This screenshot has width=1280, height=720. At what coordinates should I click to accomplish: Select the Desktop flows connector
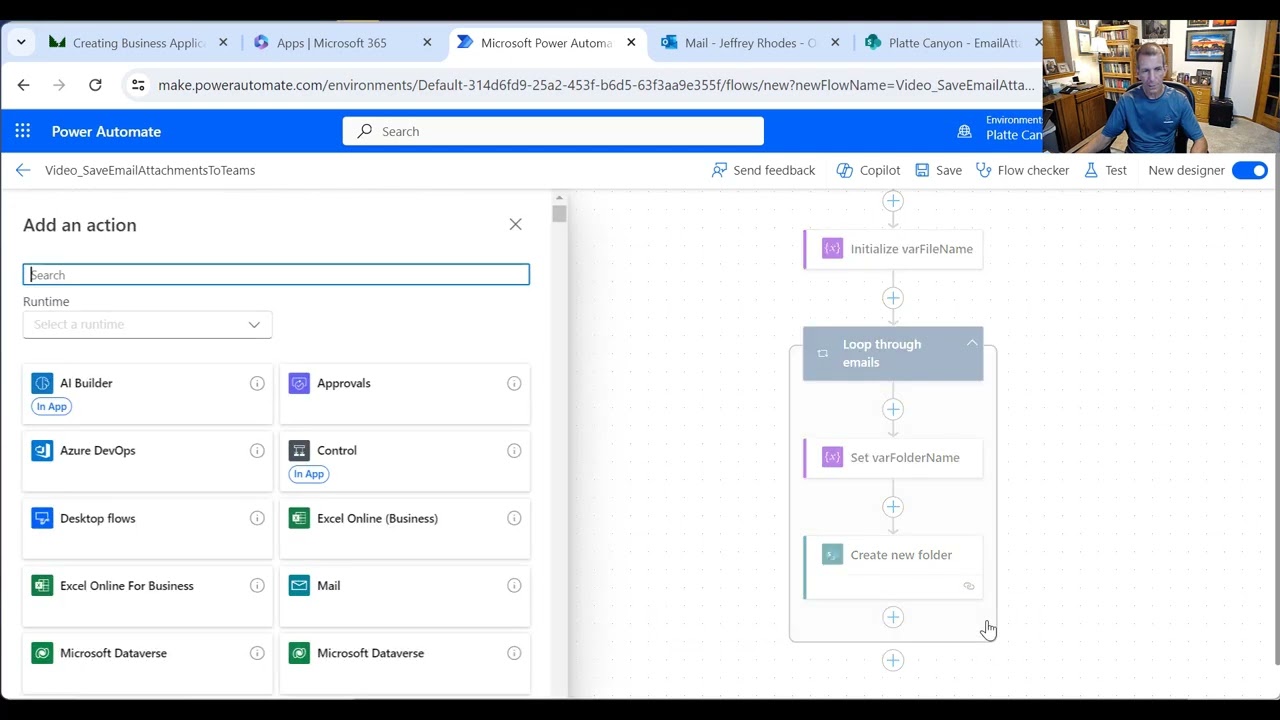(x=147, y=529)
